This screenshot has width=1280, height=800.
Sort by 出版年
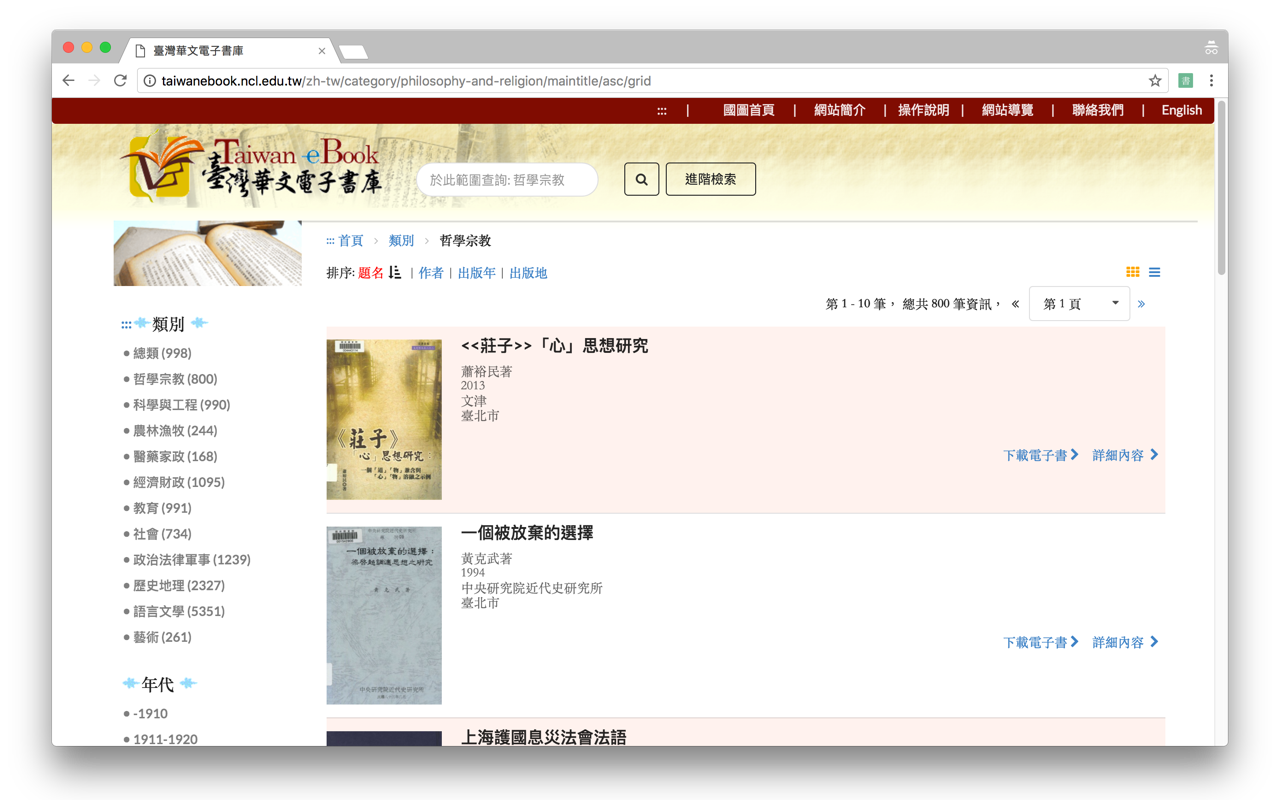tap(476, 273)
